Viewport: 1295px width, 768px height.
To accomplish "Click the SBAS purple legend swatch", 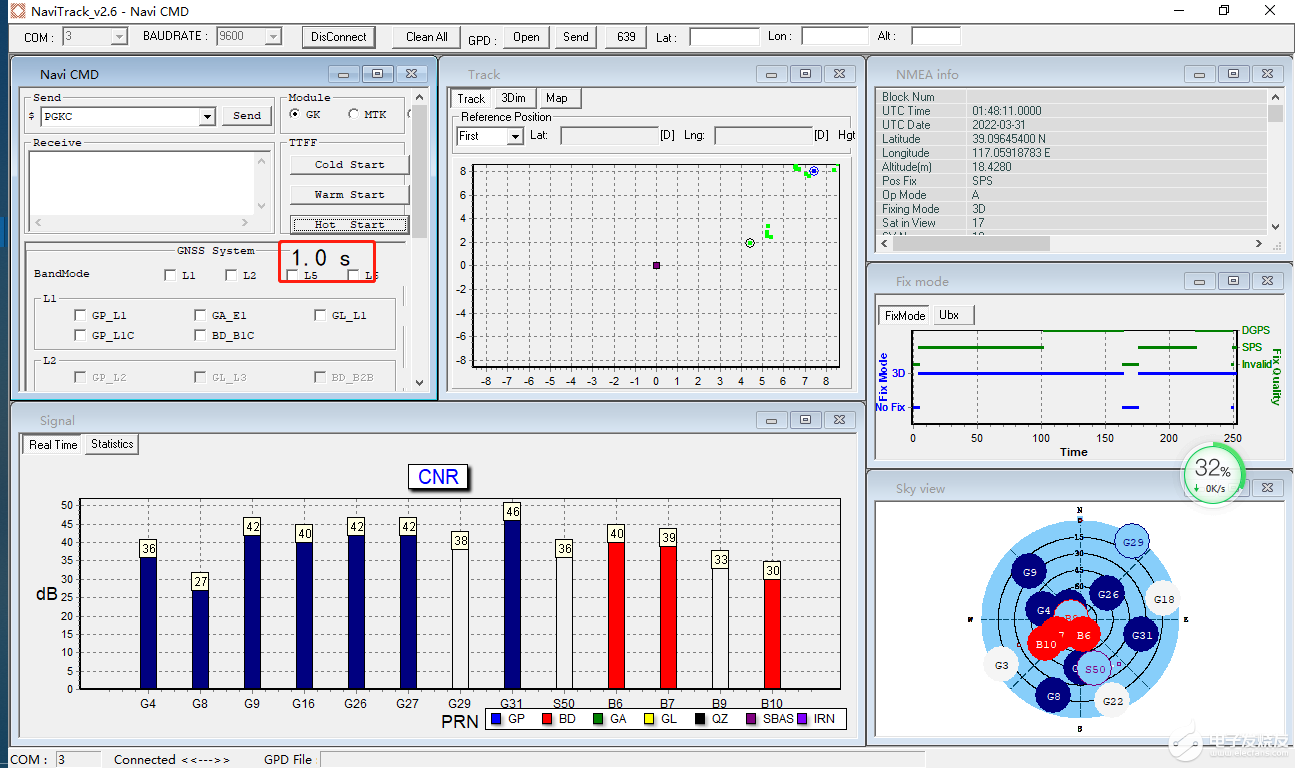I will pyautogui.click(x=752, y=718).
